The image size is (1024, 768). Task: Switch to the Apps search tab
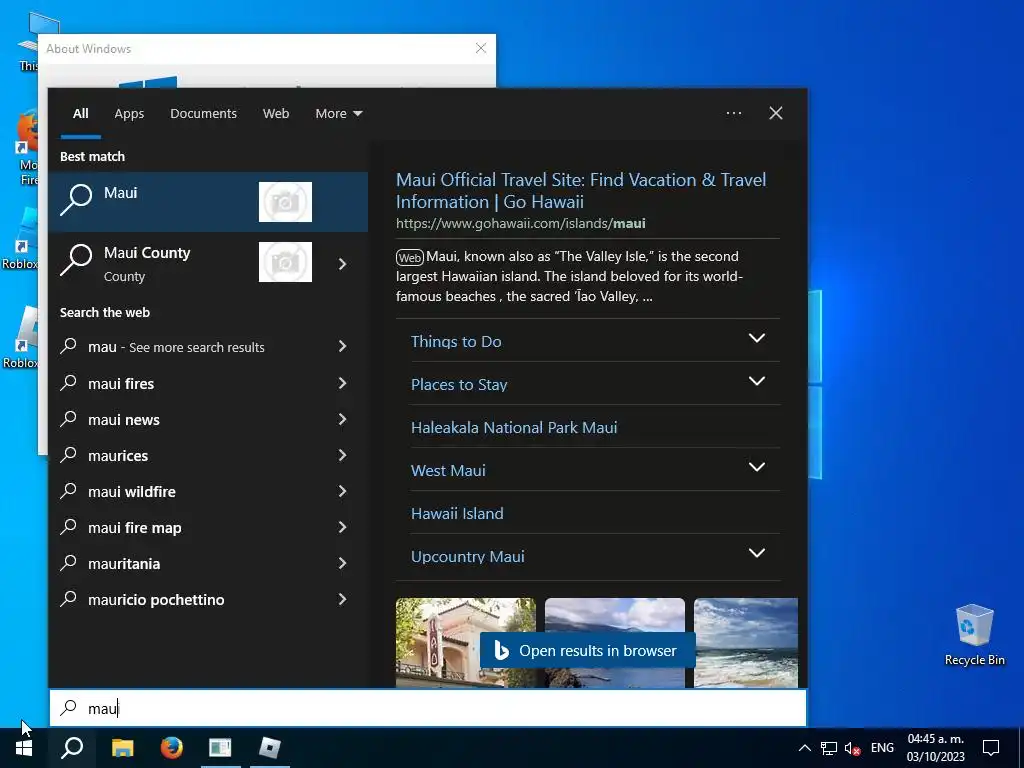(129, 114)
